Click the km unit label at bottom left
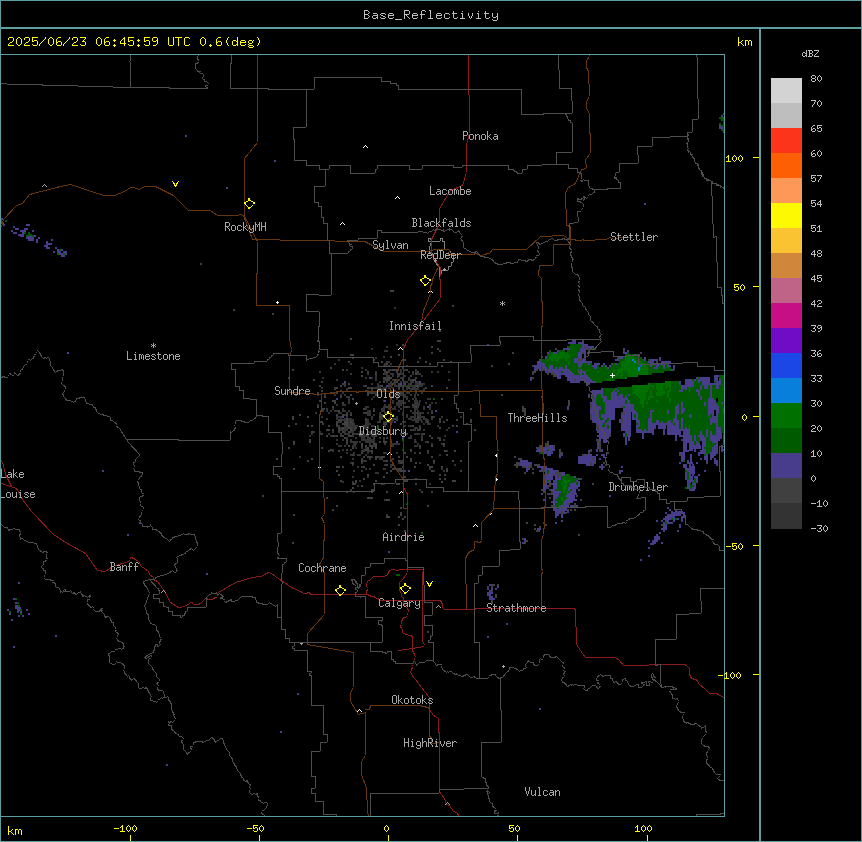The image size is (862, 842). point(15,830)
